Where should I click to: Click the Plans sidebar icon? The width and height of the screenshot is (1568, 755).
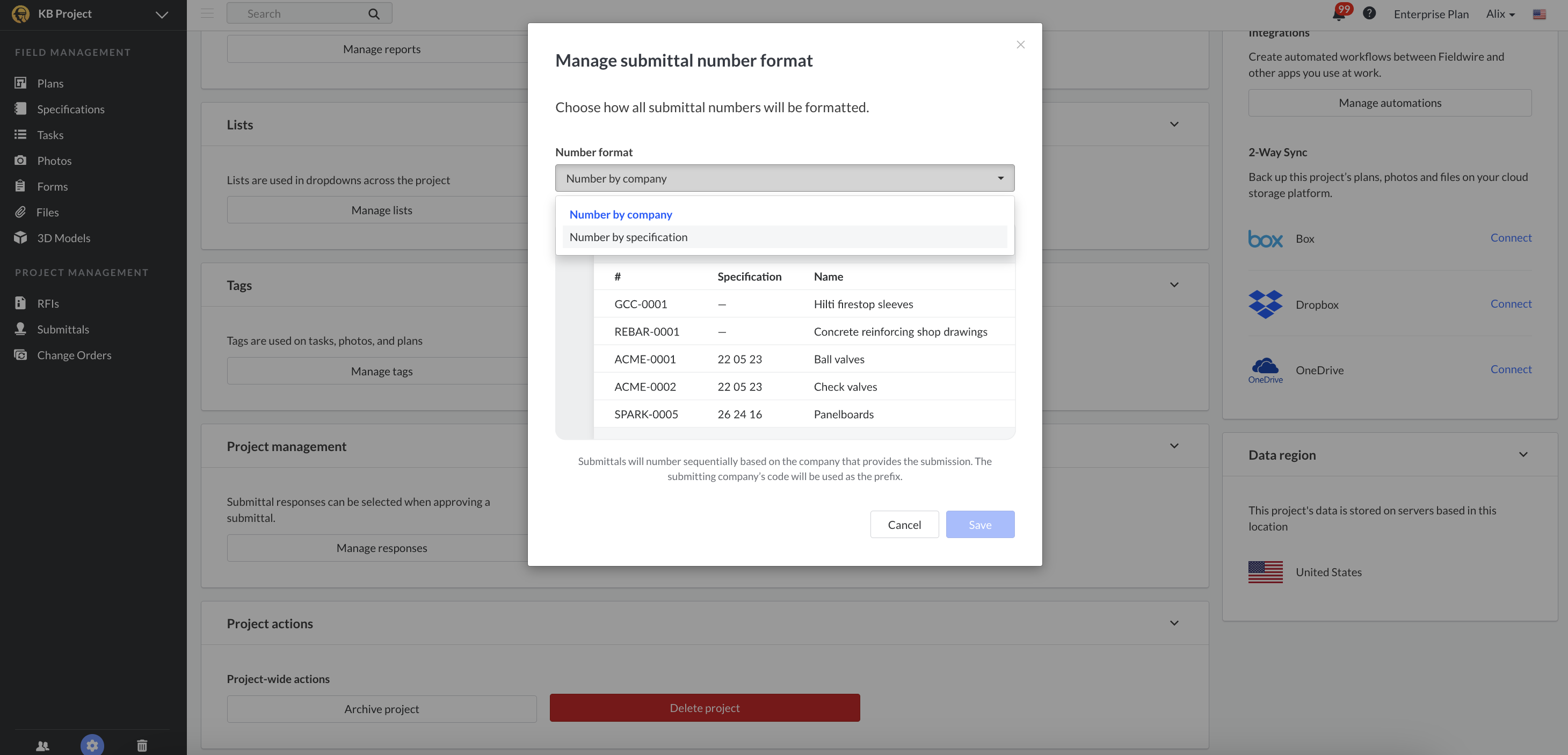21,83
